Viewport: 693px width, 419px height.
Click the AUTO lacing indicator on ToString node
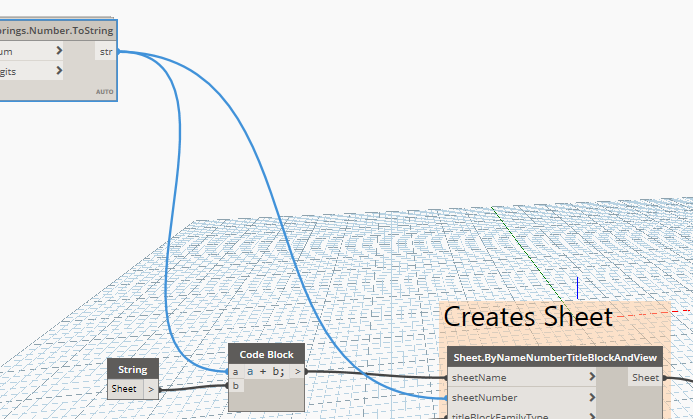click(105, 92)
